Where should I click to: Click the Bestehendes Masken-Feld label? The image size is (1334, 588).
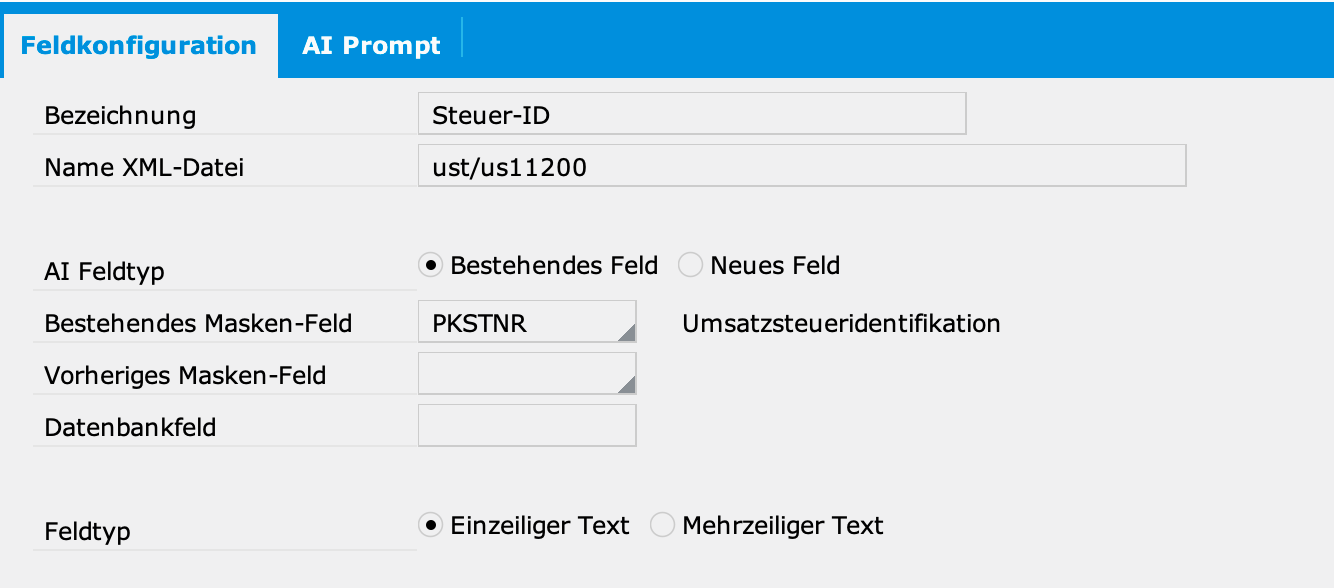point(198,324)
